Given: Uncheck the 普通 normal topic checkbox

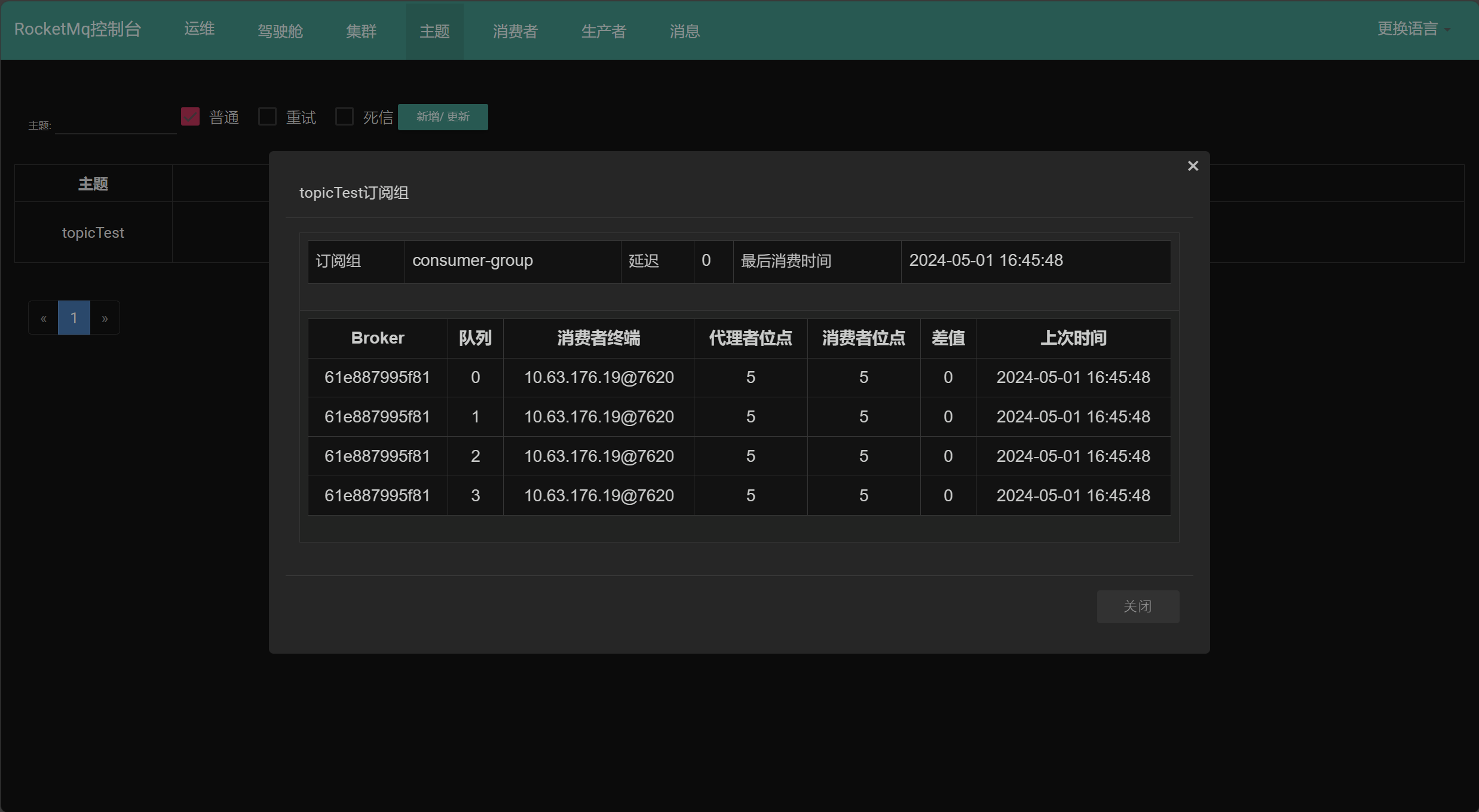Looking at the screenshot, I should 189,116.
